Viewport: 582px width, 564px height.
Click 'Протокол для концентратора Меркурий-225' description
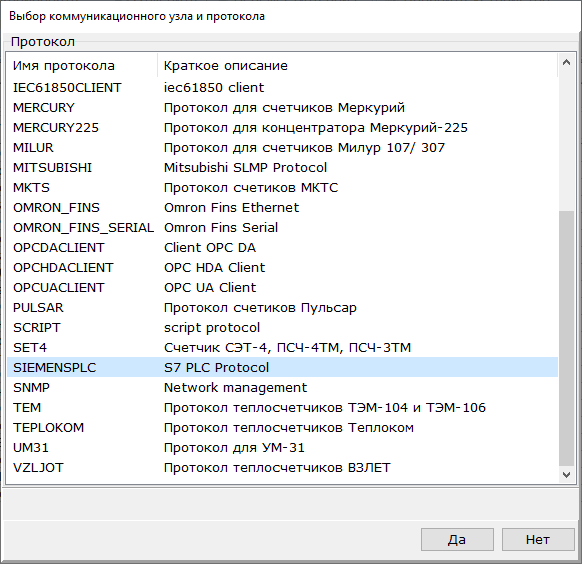click(316, 128)
